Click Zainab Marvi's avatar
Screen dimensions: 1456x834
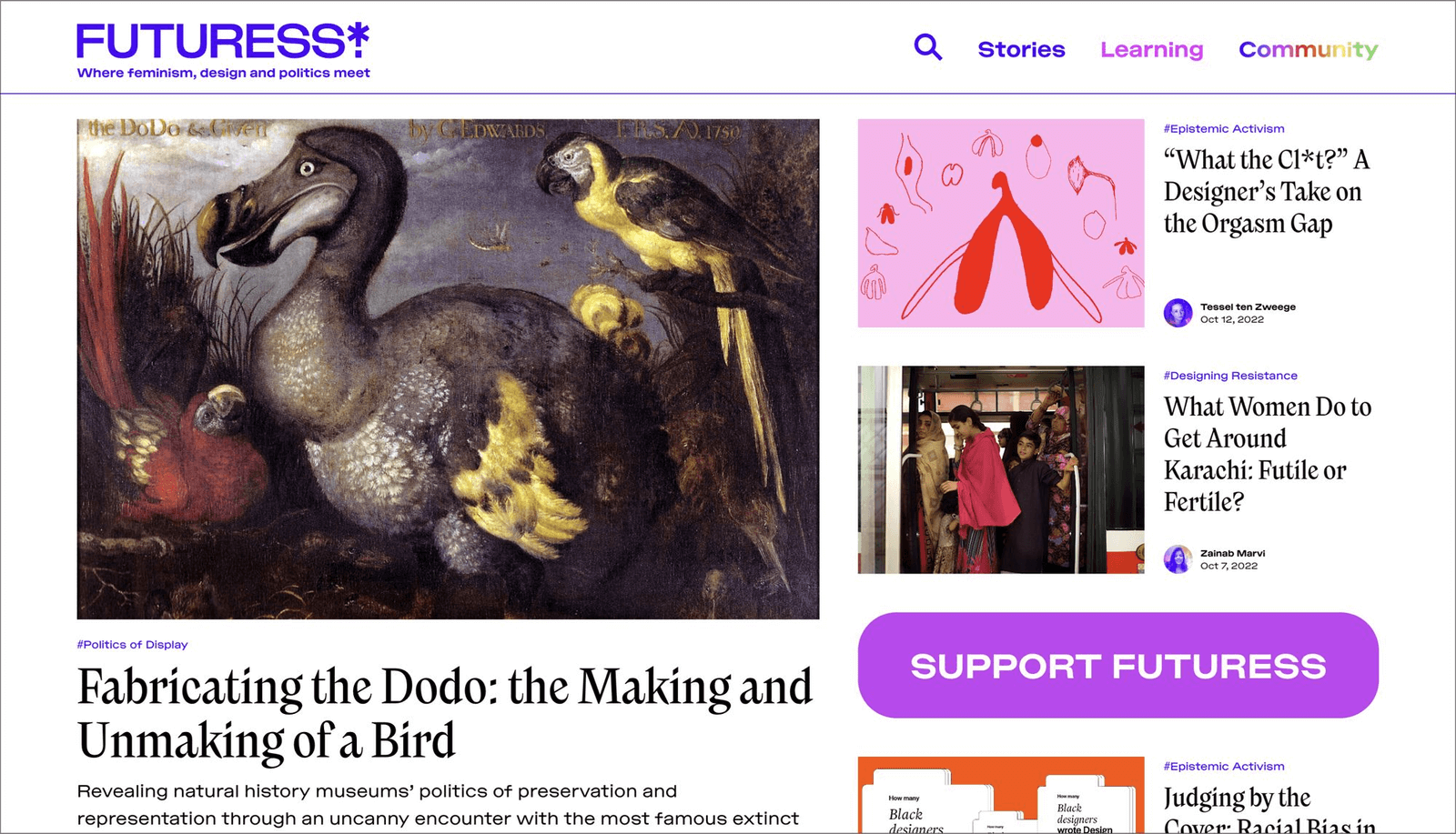tap(1178, 559)
